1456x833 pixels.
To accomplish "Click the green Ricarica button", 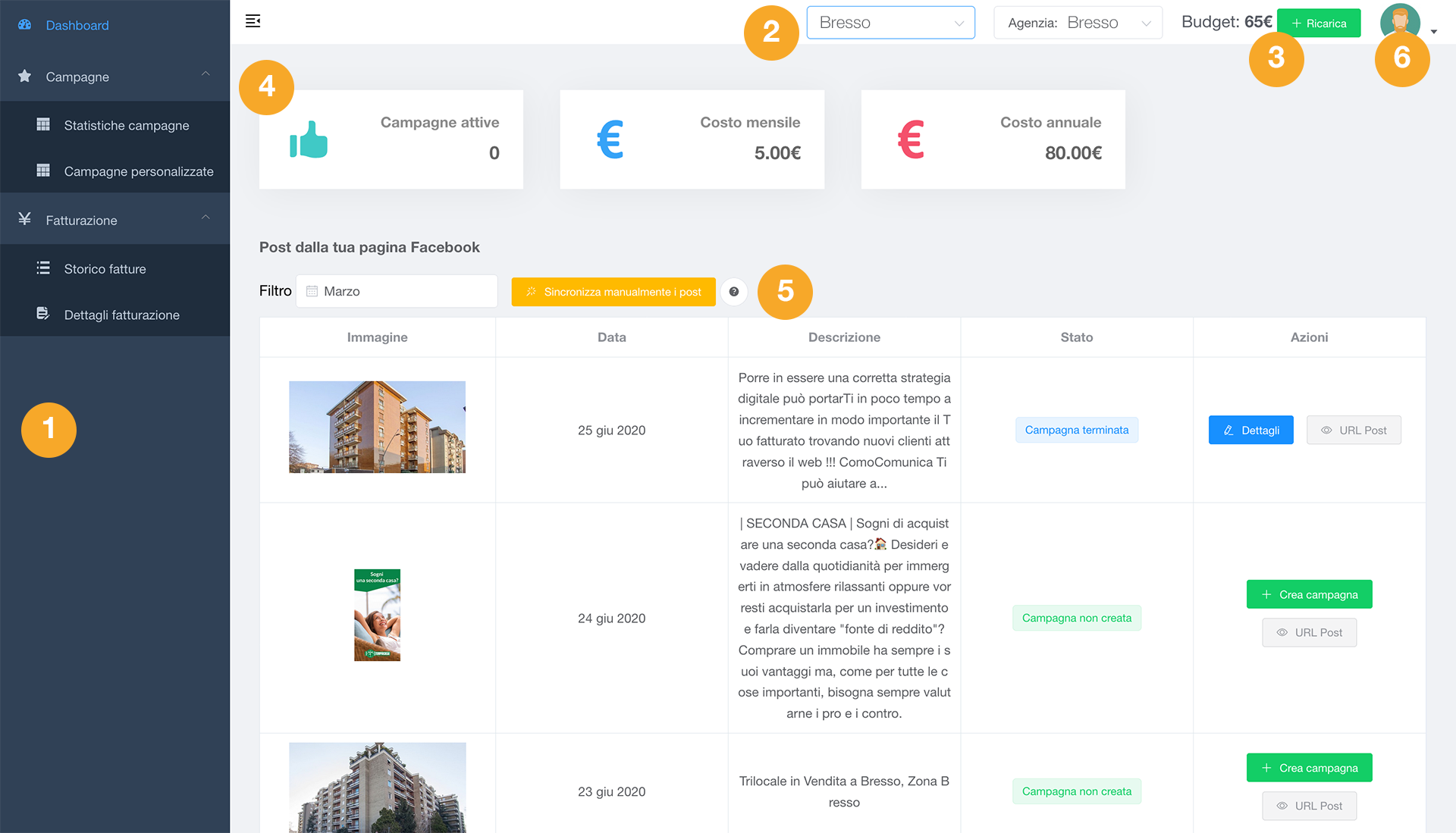I will (1319, 23).
